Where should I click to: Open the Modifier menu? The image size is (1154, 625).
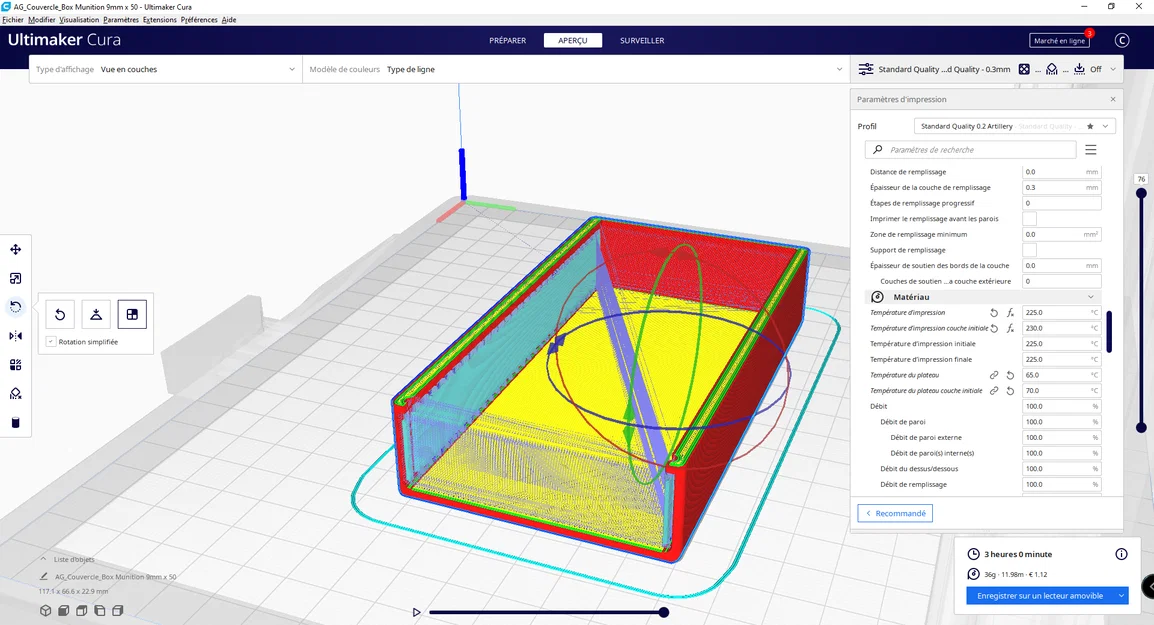pyautogui.click(x=41, y=20)
